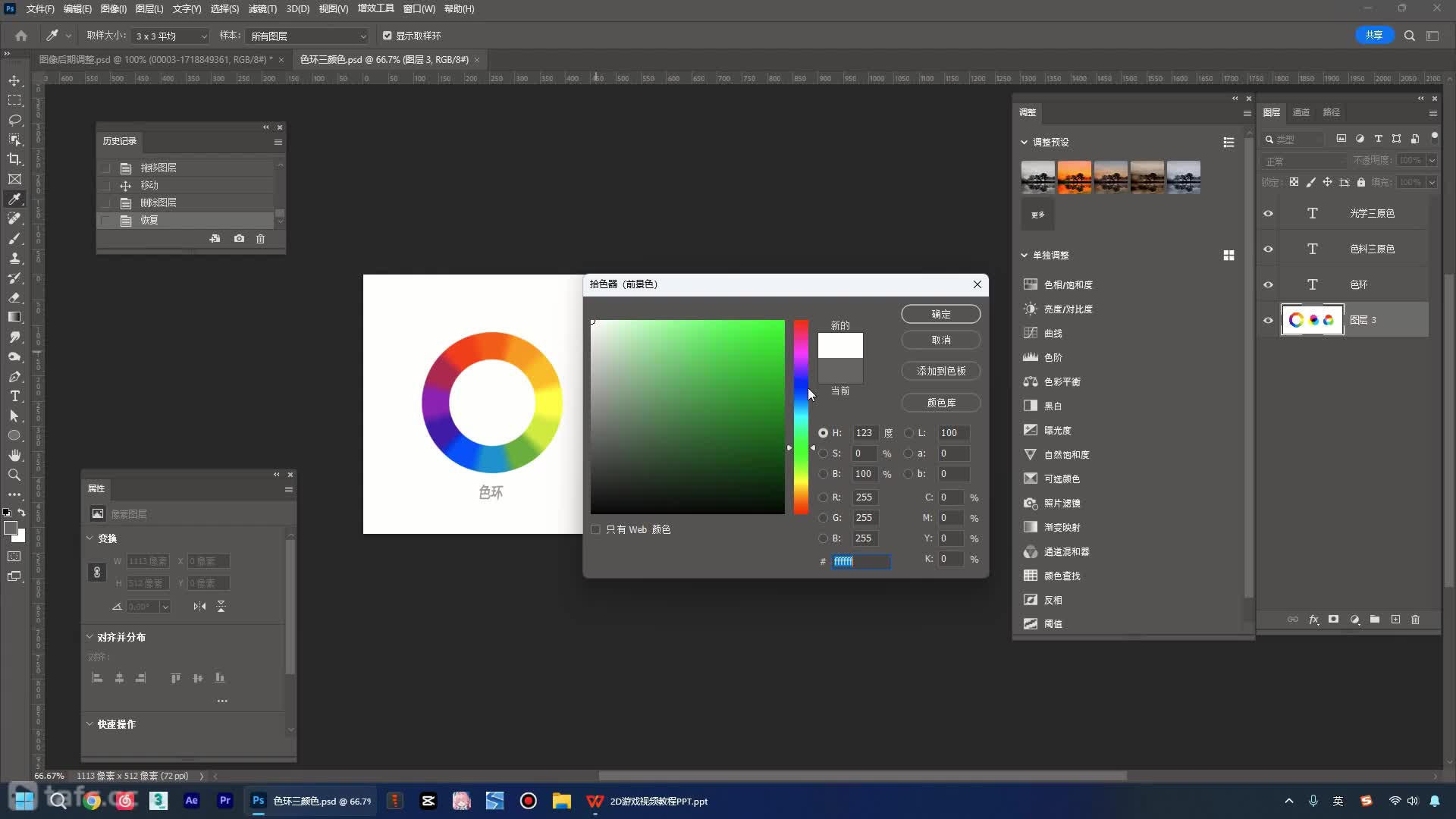Select the R red radio button
Screen dimensions: 1456x819
pos(823,497)
